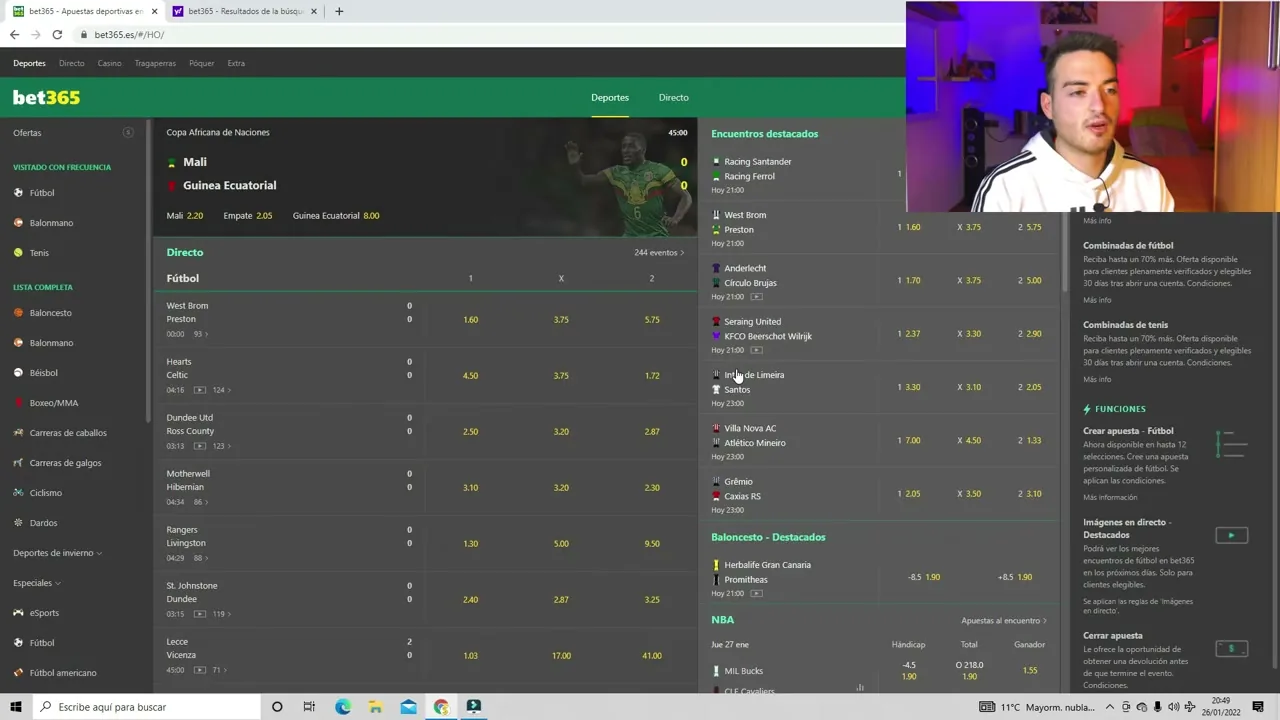Open Carreras de galgos
Screen dimensions: 1280x720
click(x=65, y=463)
